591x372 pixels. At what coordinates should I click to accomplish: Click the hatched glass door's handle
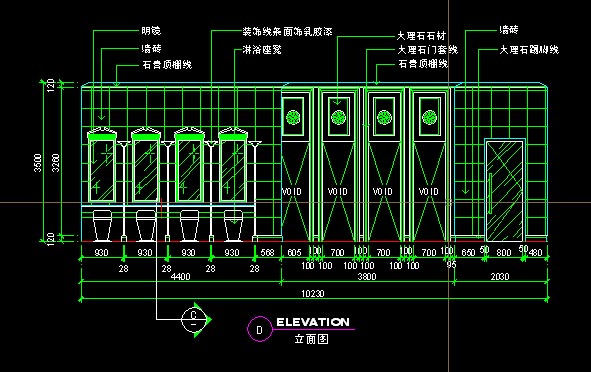491,193
